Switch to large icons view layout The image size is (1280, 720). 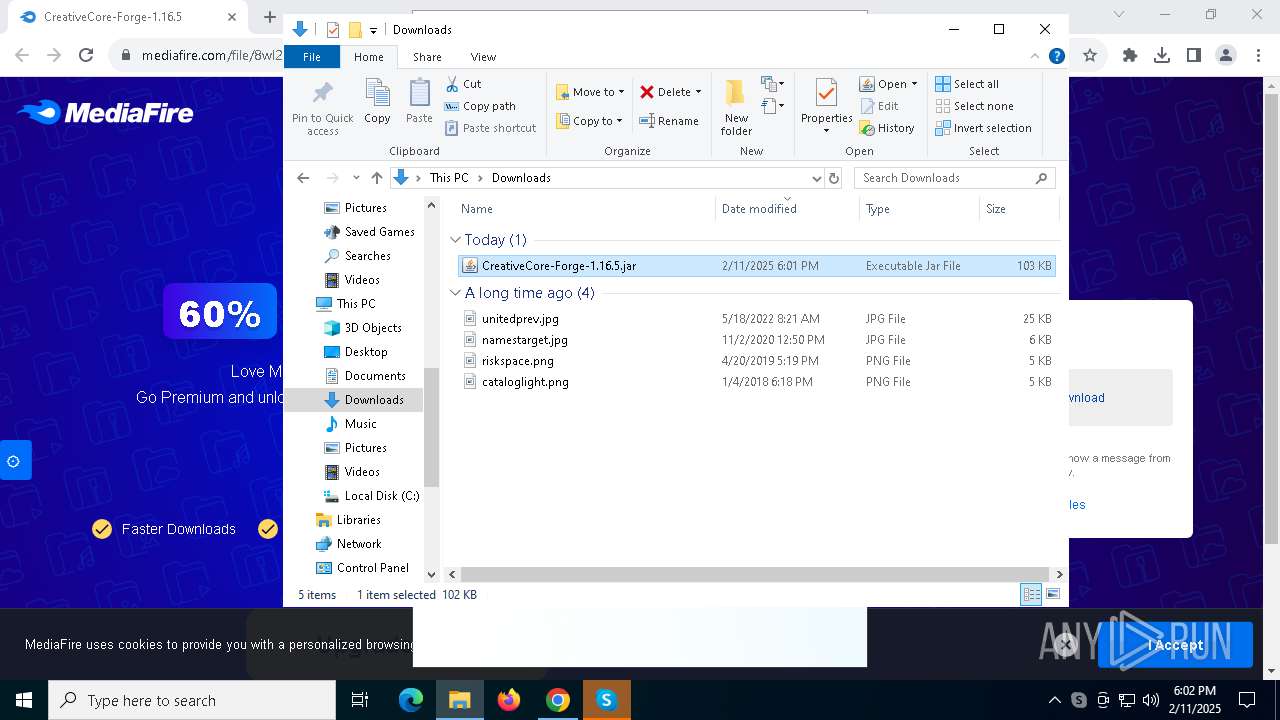pyautogui.click(x=1053, y=594)
